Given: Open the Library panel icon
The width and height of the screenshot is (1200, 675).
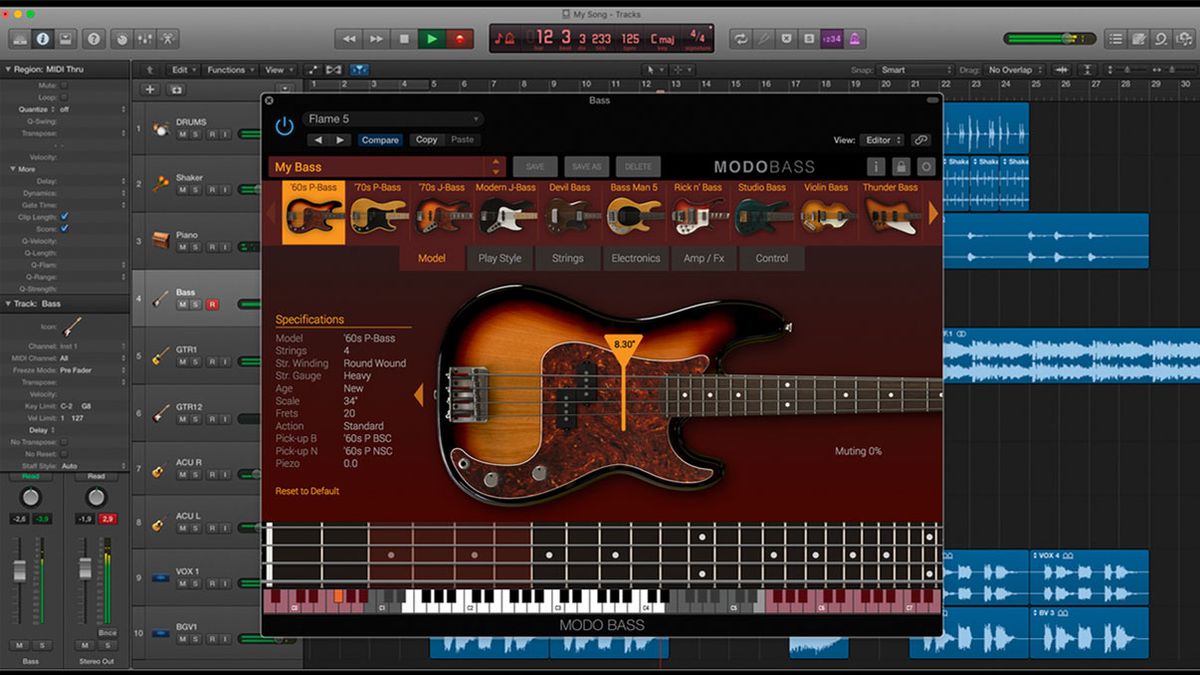Looking at the screenshot, I should click(x=19, y=39).
